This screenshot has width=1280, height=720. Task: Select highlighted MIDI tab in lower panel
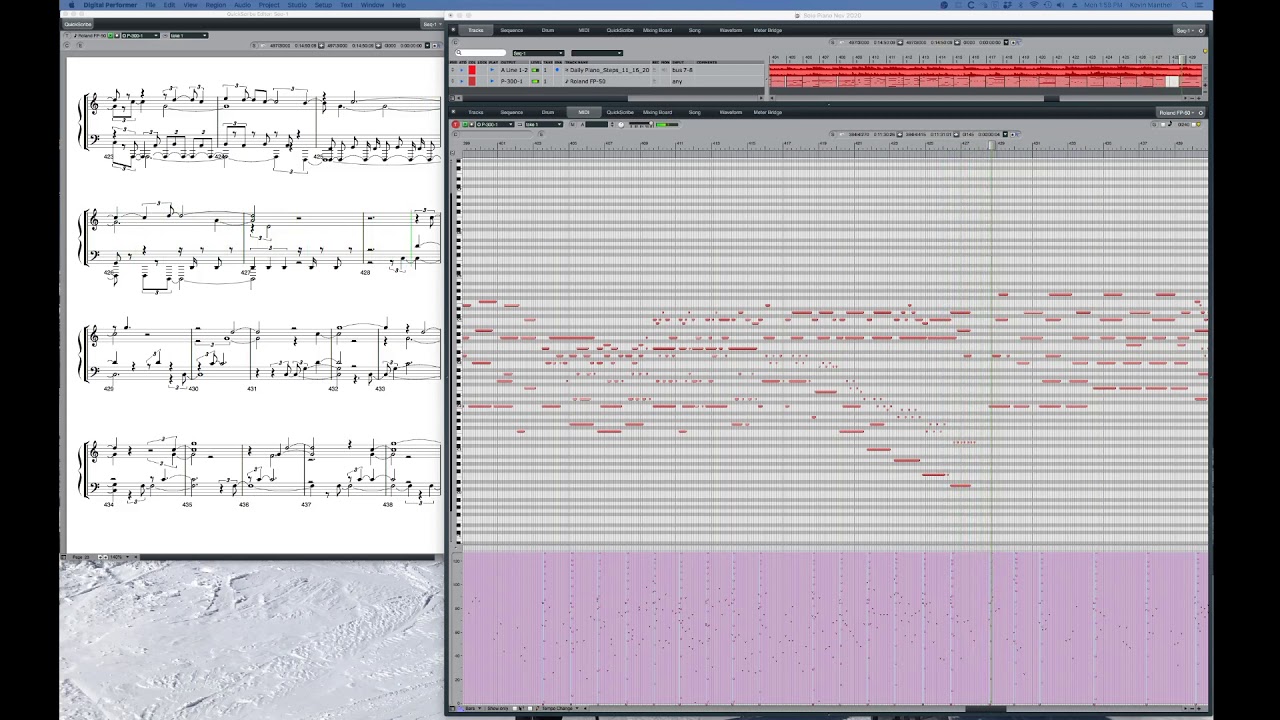[584, 112]
